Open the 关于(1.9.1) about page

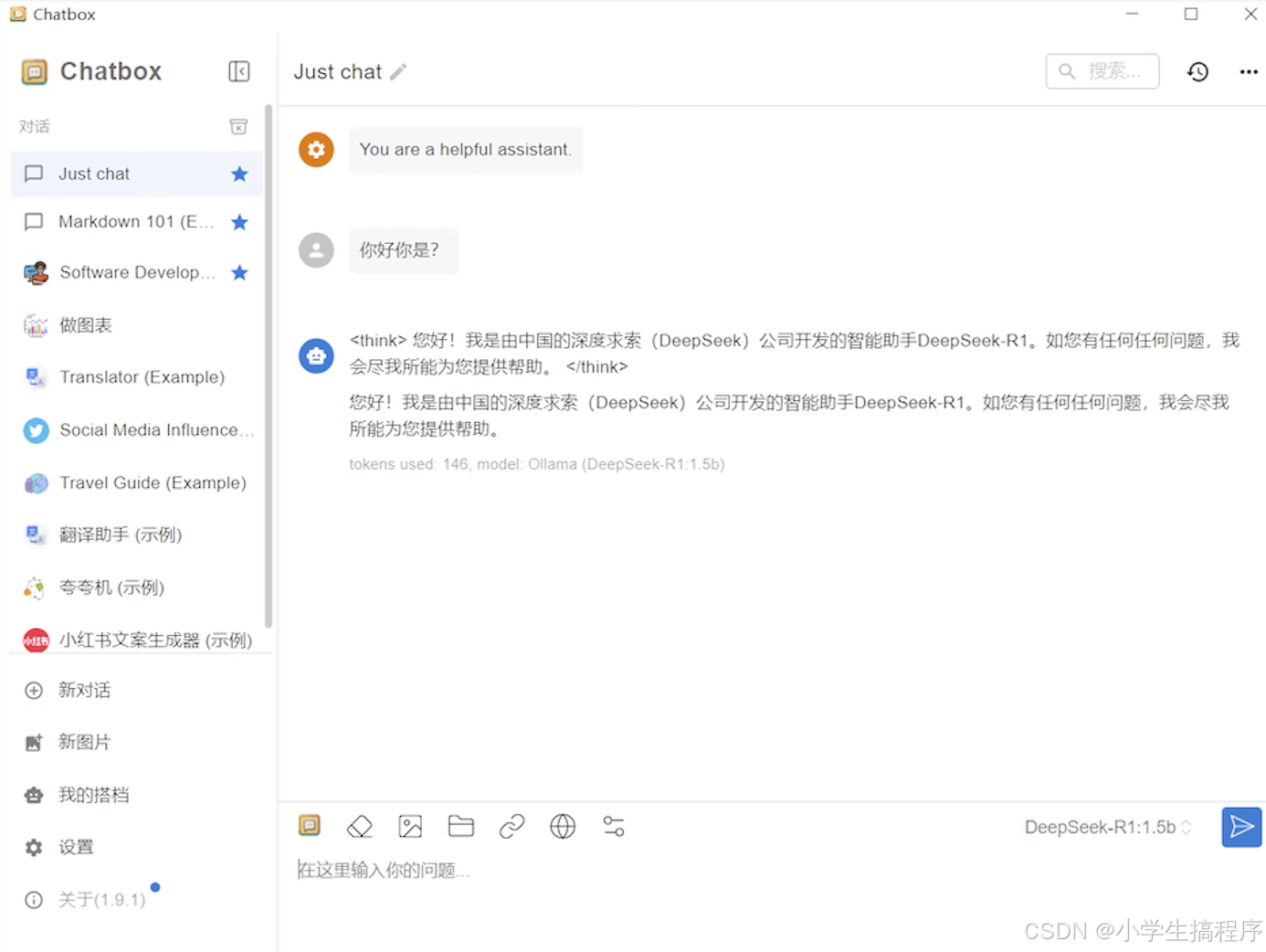[x=136, y=900]
